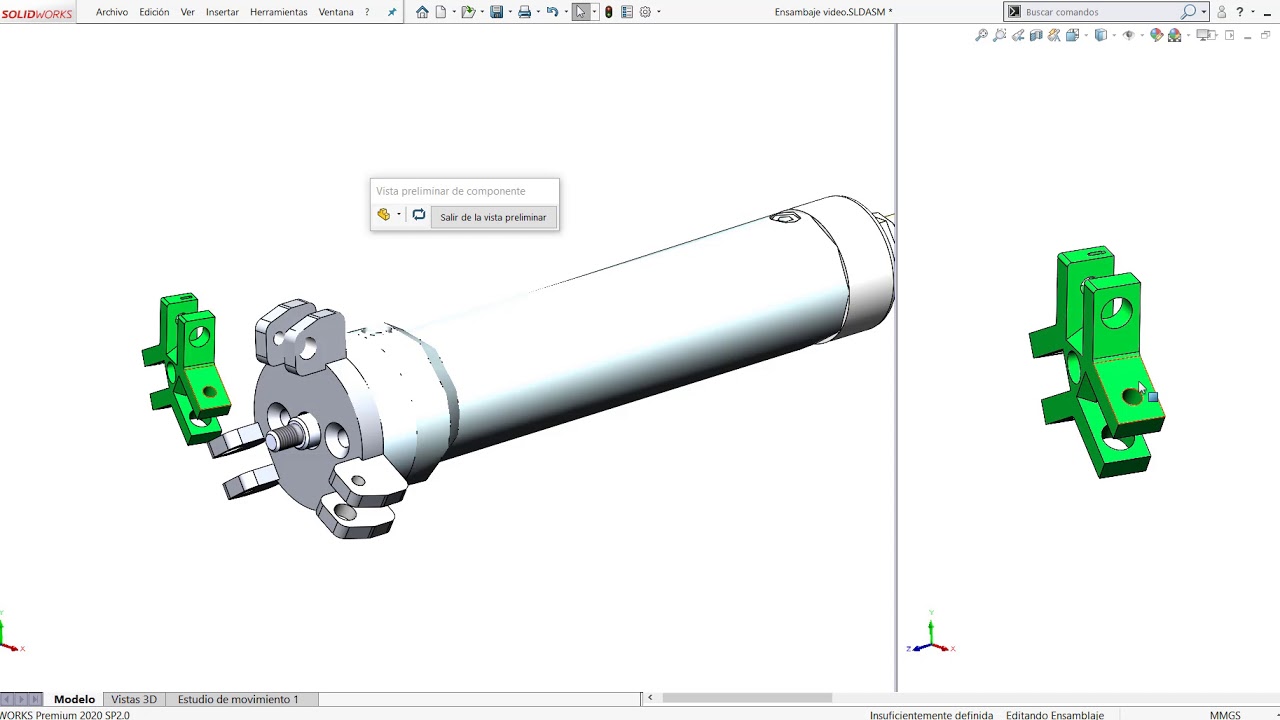The width and height of the screenshot is (1280, 720).
Task: Undo the last action with the Undo icon
Action: (x=552, y=12)
